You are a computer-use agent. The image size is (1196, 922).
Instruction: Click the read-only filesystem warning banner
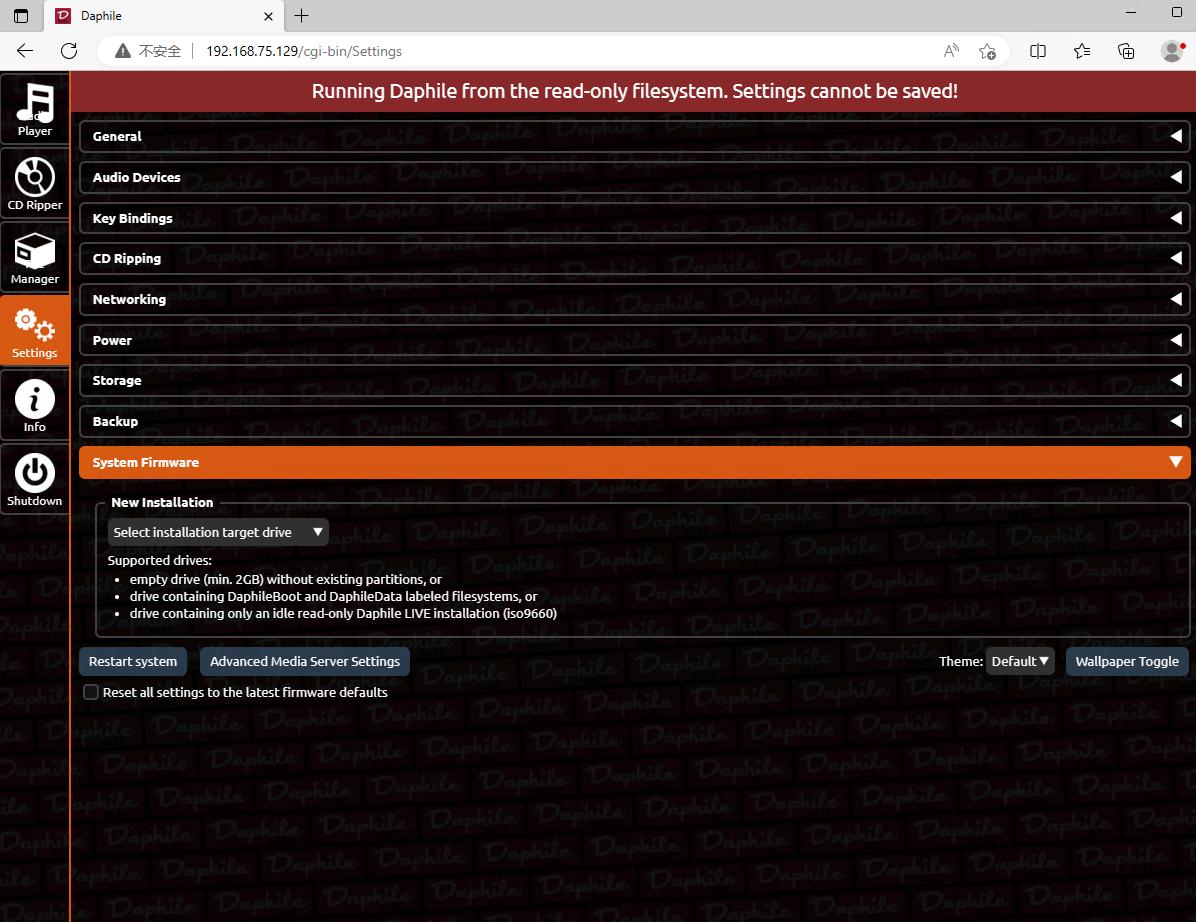pyautogui.click(x=634, y=92)
